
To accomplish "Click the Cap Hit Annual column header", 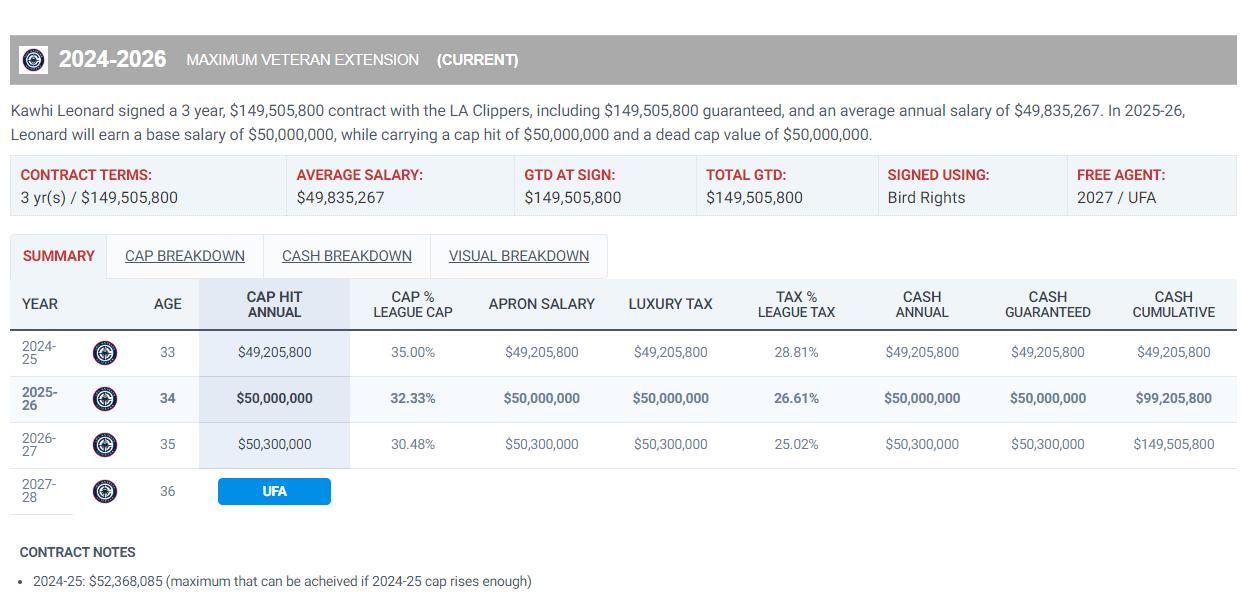I will 274,304.
